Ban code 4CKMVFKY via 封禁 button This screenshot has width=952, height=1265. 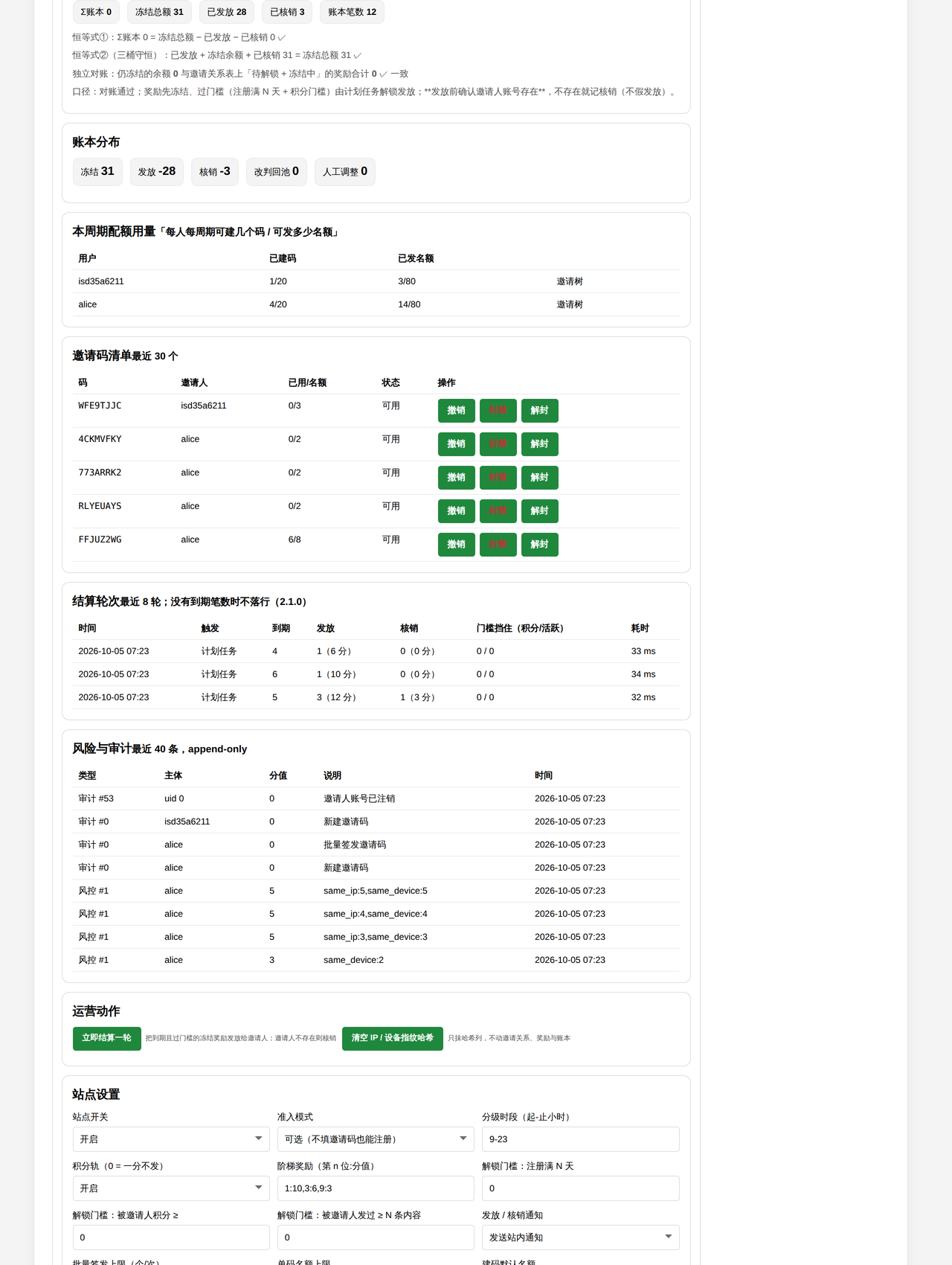(498, 443)
